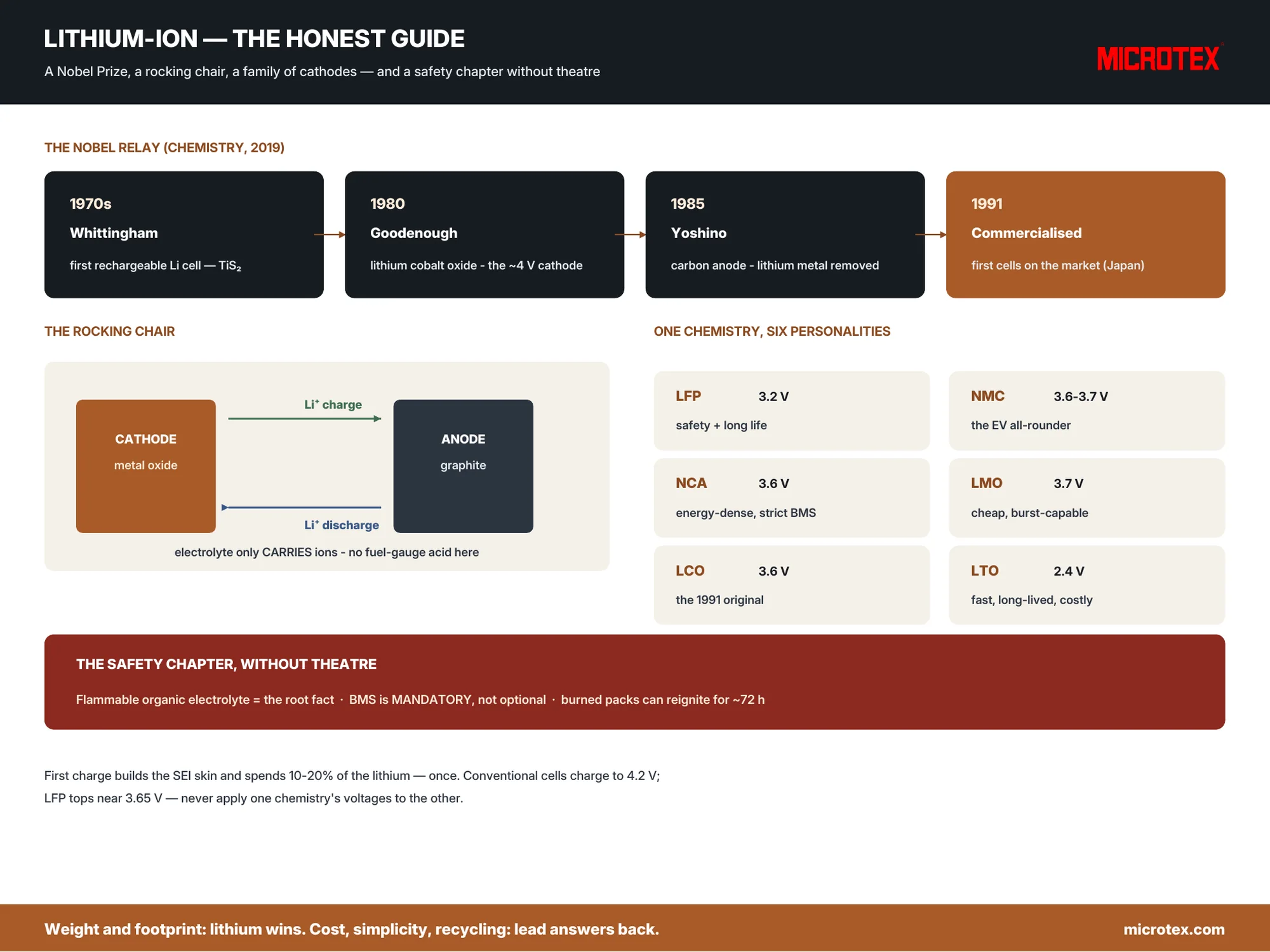Viewport: 1270px width, 952px height.
Task: Select the 1980 Goodenough card
Action: pos(485,234)
